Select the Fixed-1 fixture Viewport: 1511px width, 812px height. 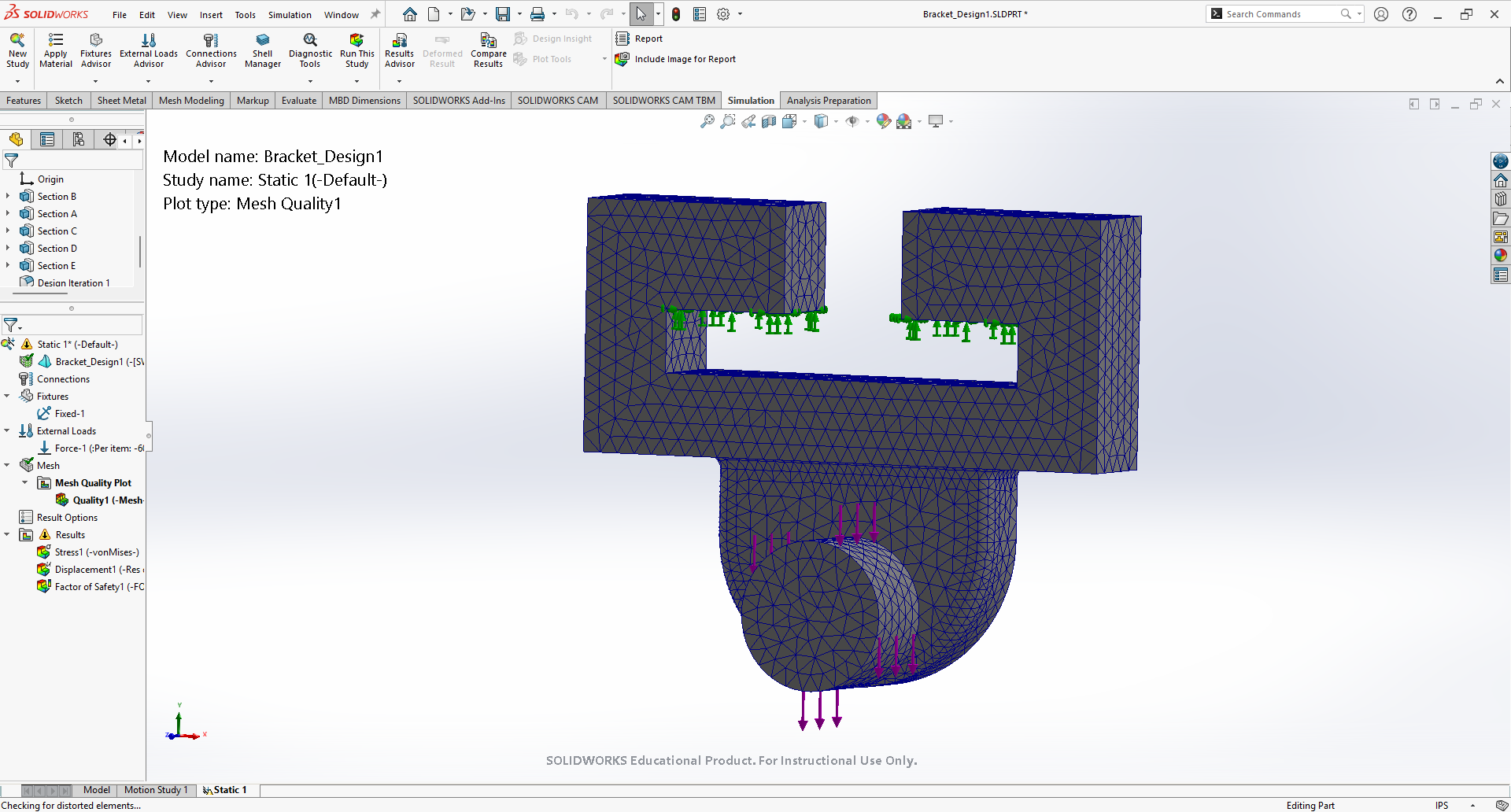(x=61, y=414)
